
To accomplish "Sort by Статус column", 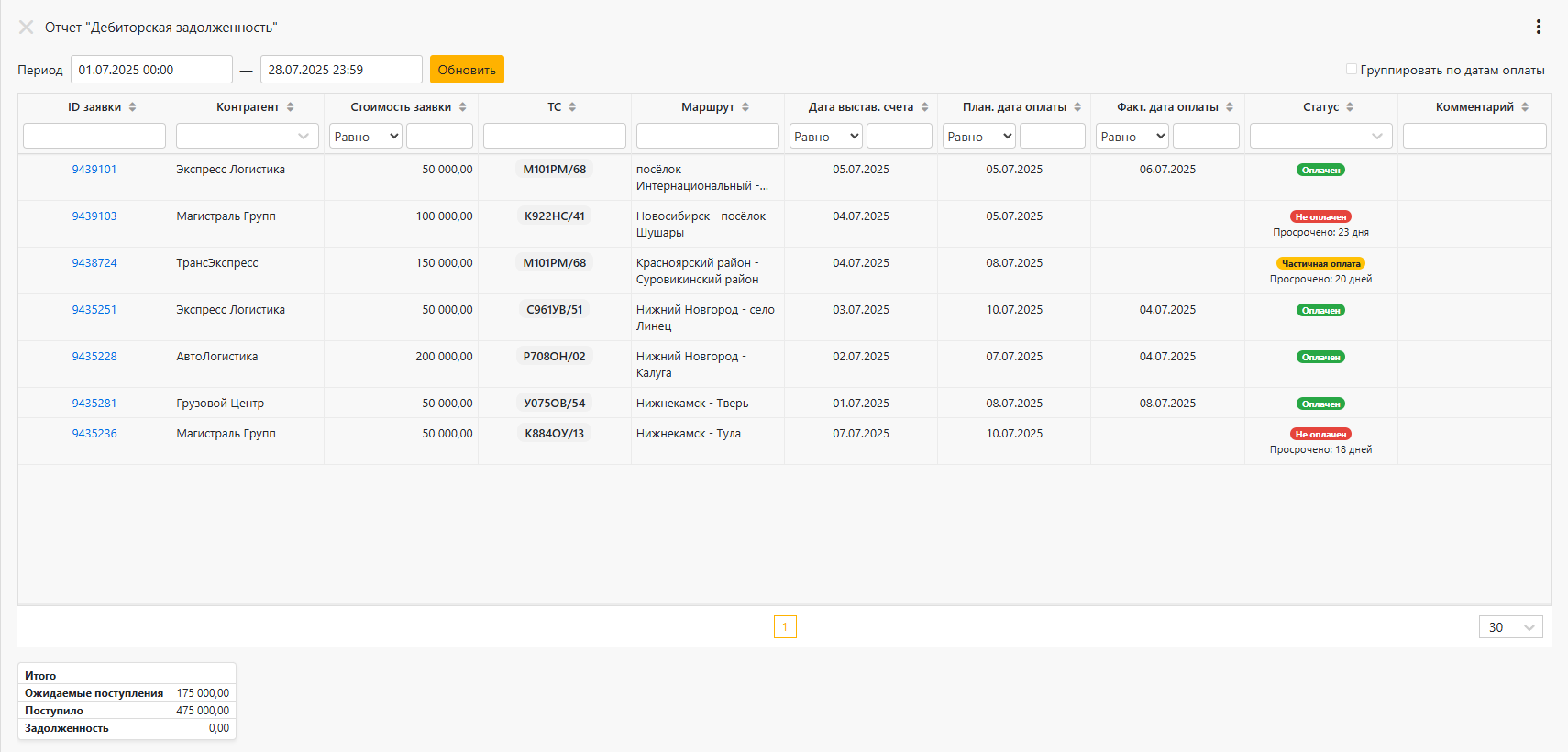I will point(1350,107).
